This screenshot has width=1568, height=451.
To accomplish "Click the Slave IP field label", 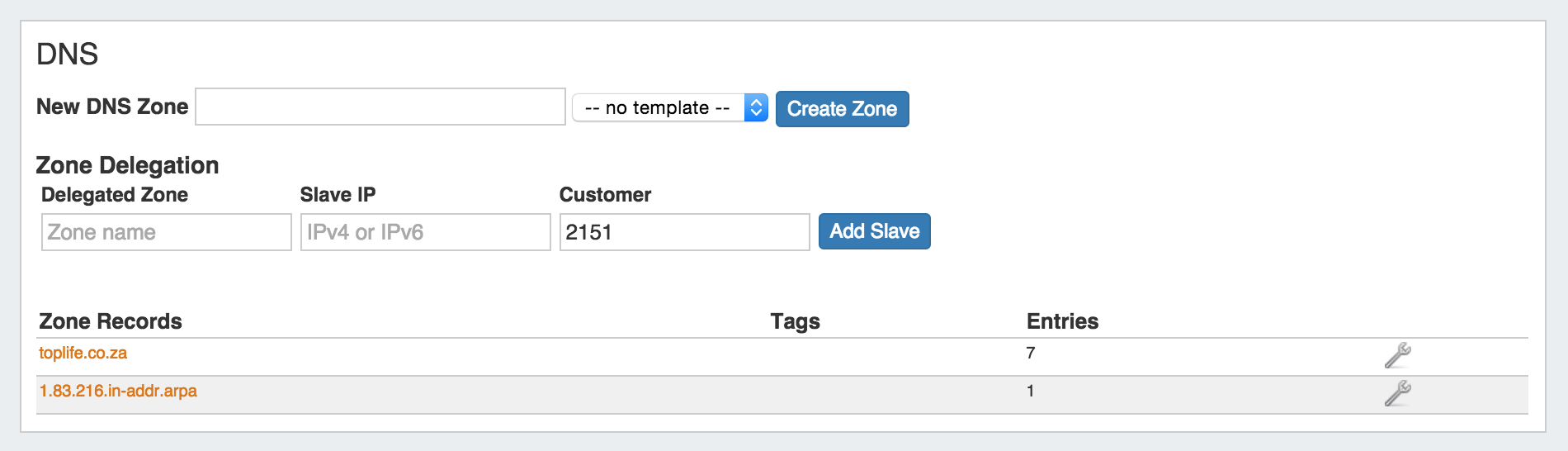I will (338, 195).
